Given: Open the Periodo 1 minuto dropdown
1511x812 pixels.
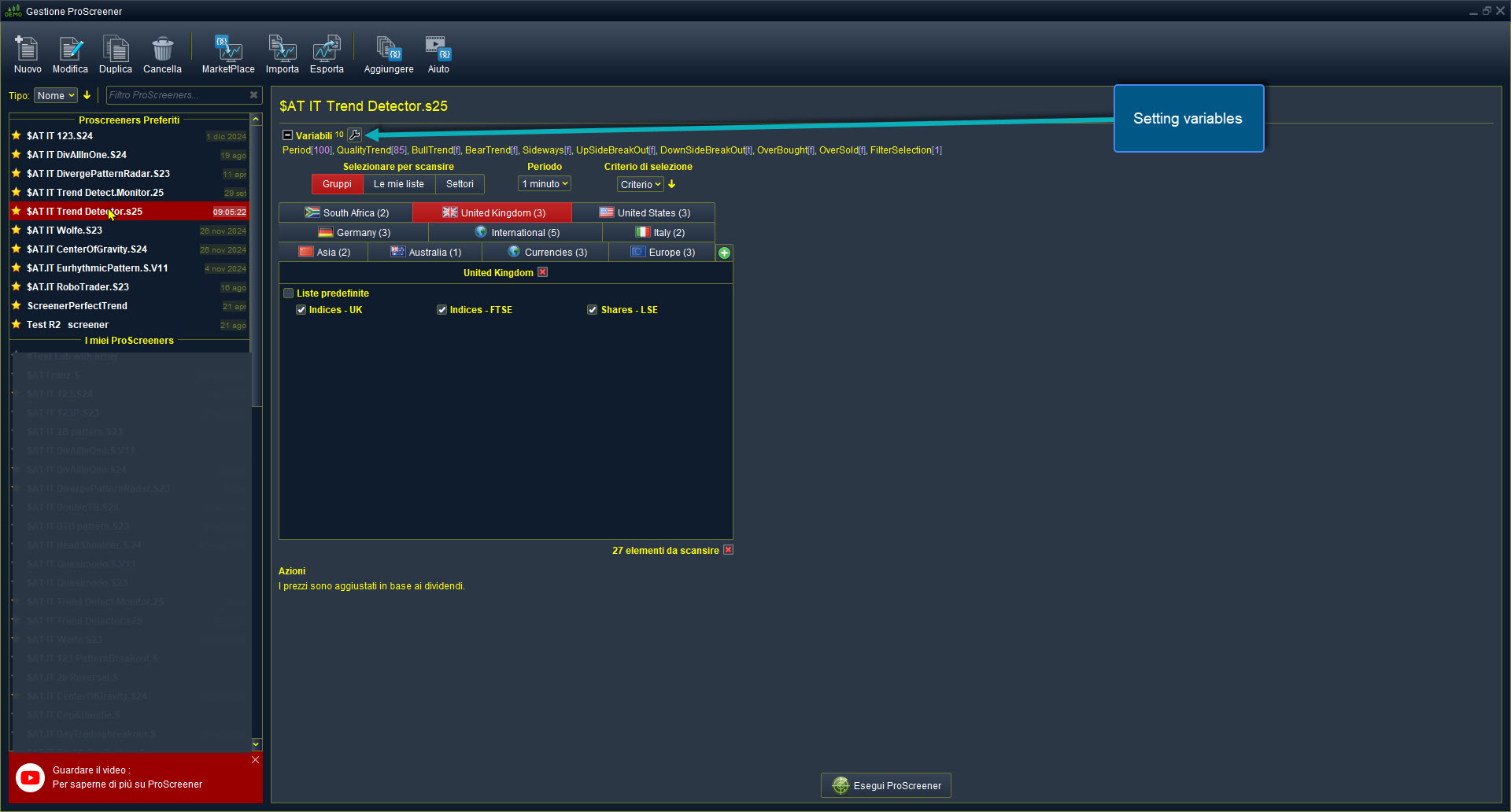Looking at the screenshot, I should pos(545,184).
